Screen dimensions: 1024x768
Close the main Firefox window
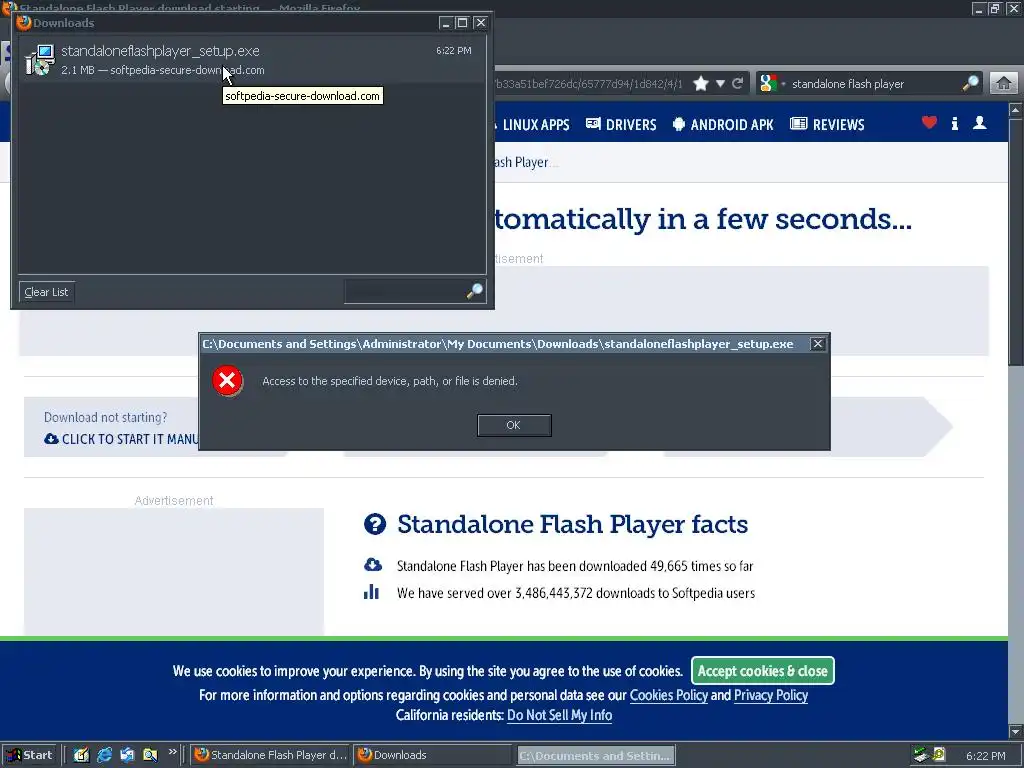tap(1014, 8)
